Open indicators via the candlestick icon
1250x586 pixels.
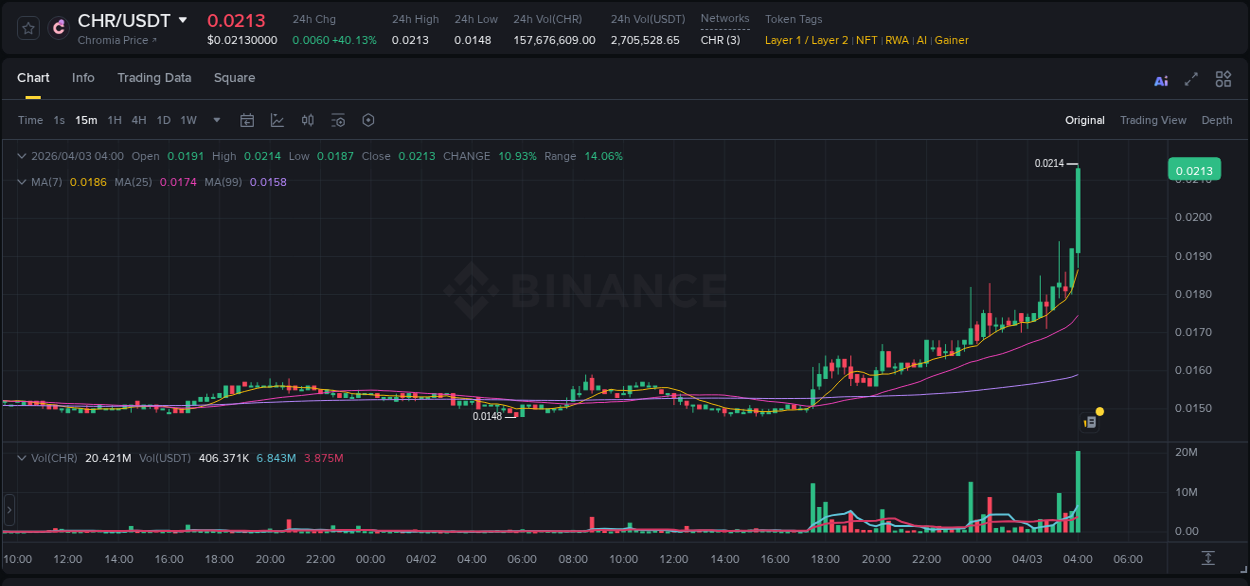coord(307,120)
